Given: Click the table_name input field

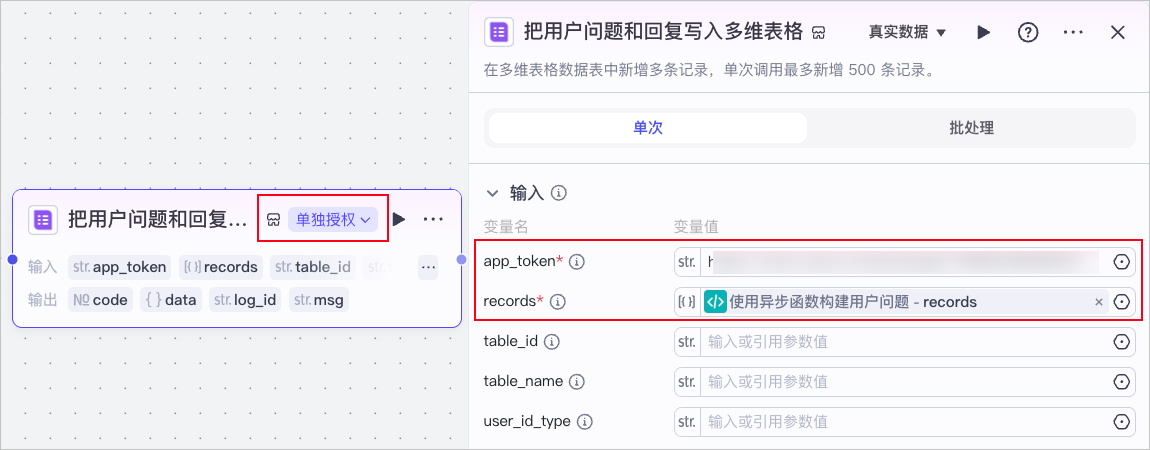Looking at the screenshot, I should click(904, 382).
